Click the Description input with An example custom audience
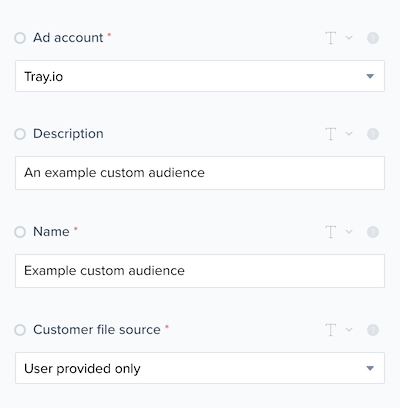The height and width of the screenshot is (408, 400). pos(200,173)
